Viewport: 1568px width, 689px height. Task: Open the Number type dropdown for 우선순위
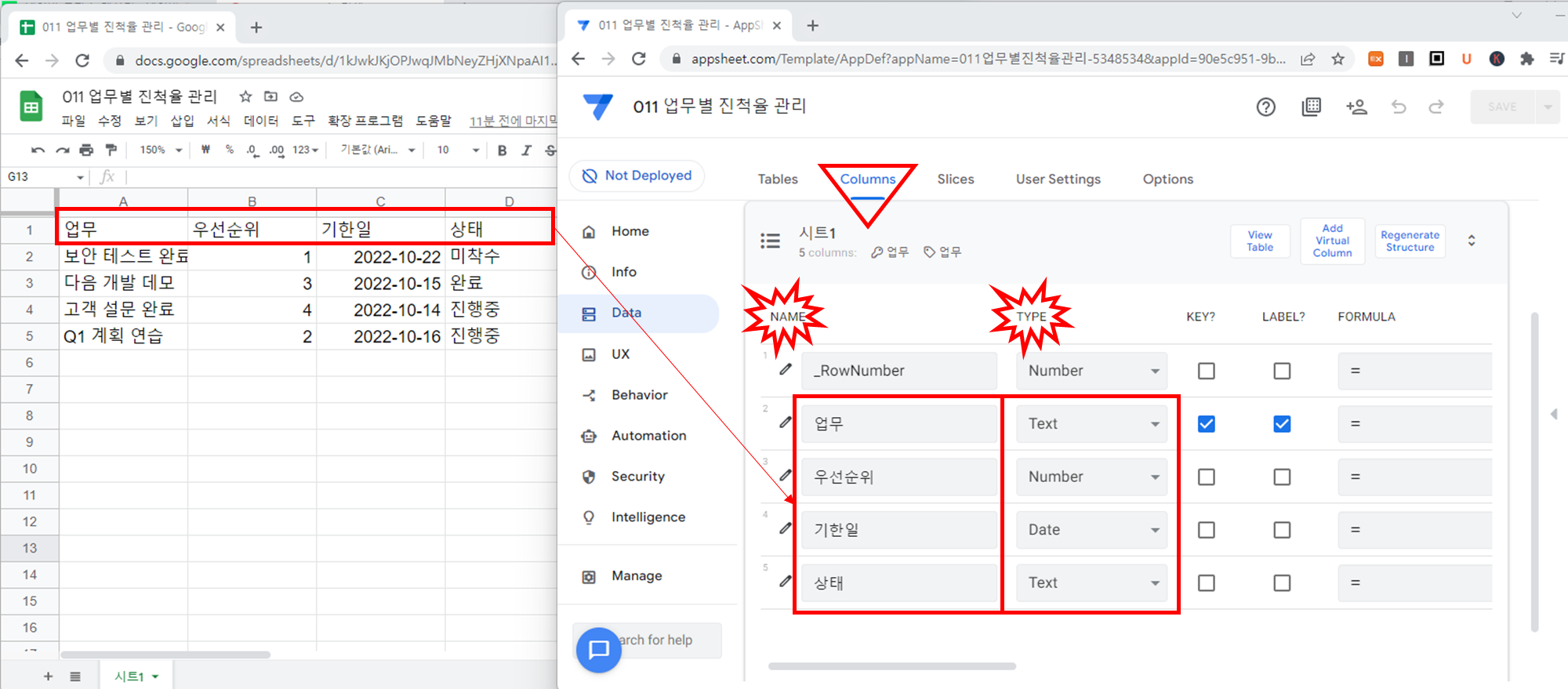coord(1091,477)
